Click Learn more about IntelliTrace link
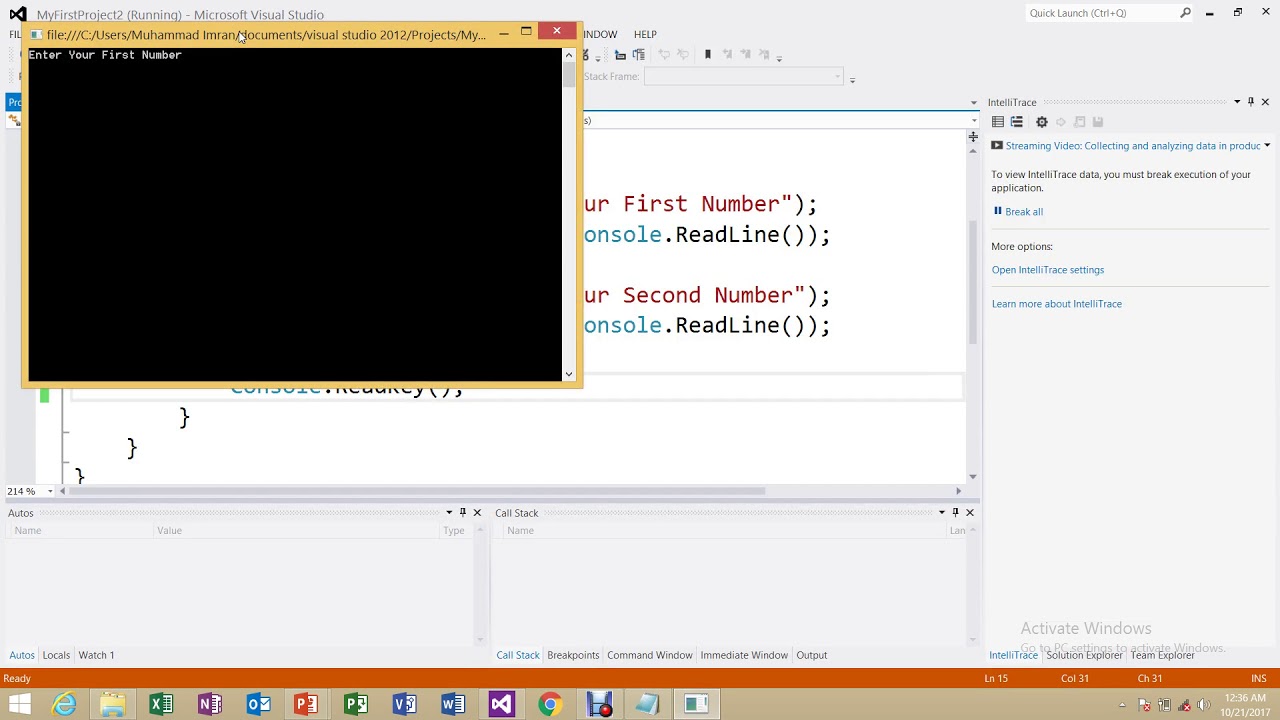 [x=1056, y=304]
